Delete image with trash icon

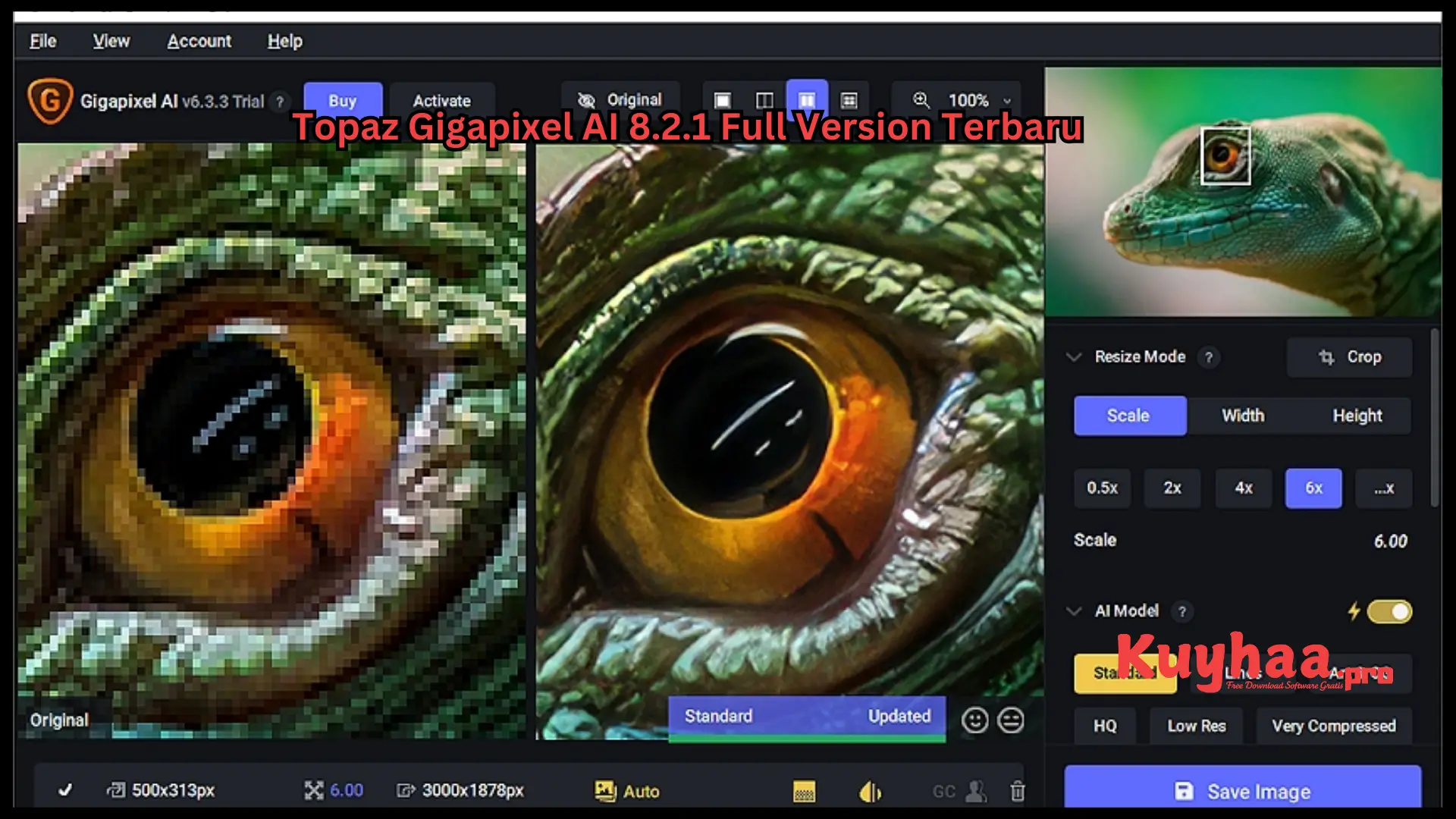tap(1018, 791)
